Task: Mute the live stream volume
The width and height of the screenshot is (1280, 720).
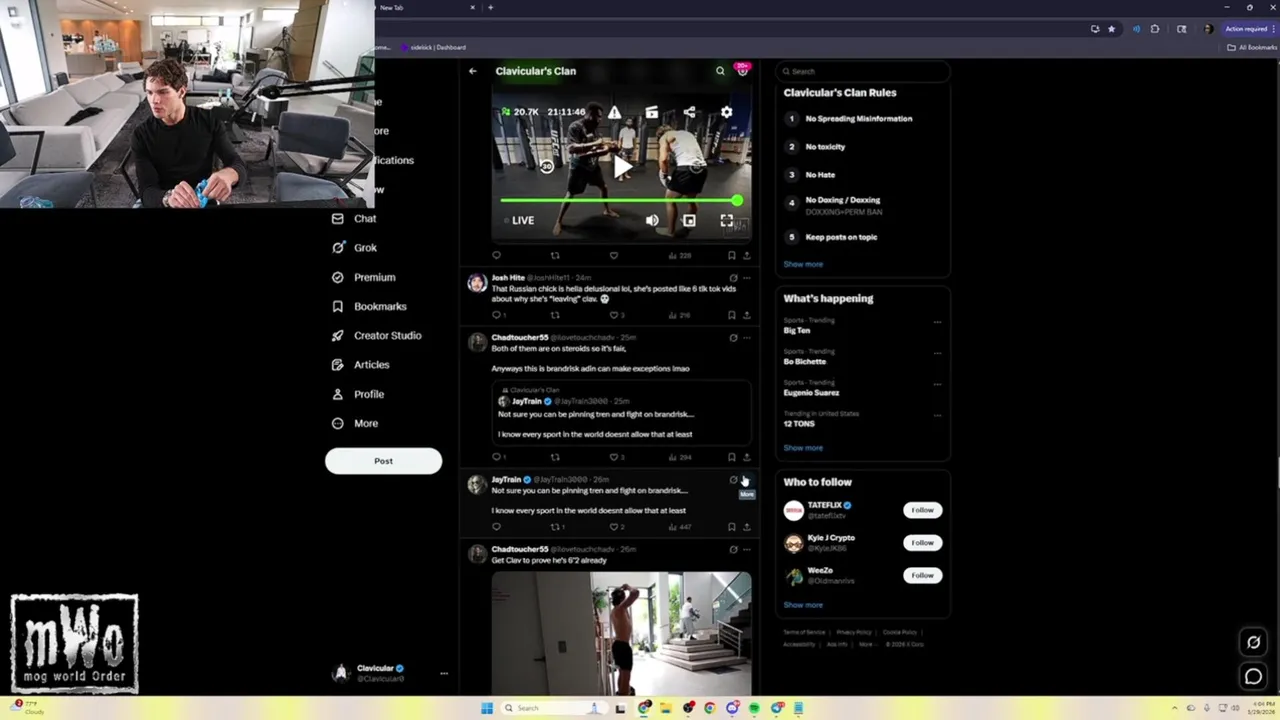Action: pos(652,220)
